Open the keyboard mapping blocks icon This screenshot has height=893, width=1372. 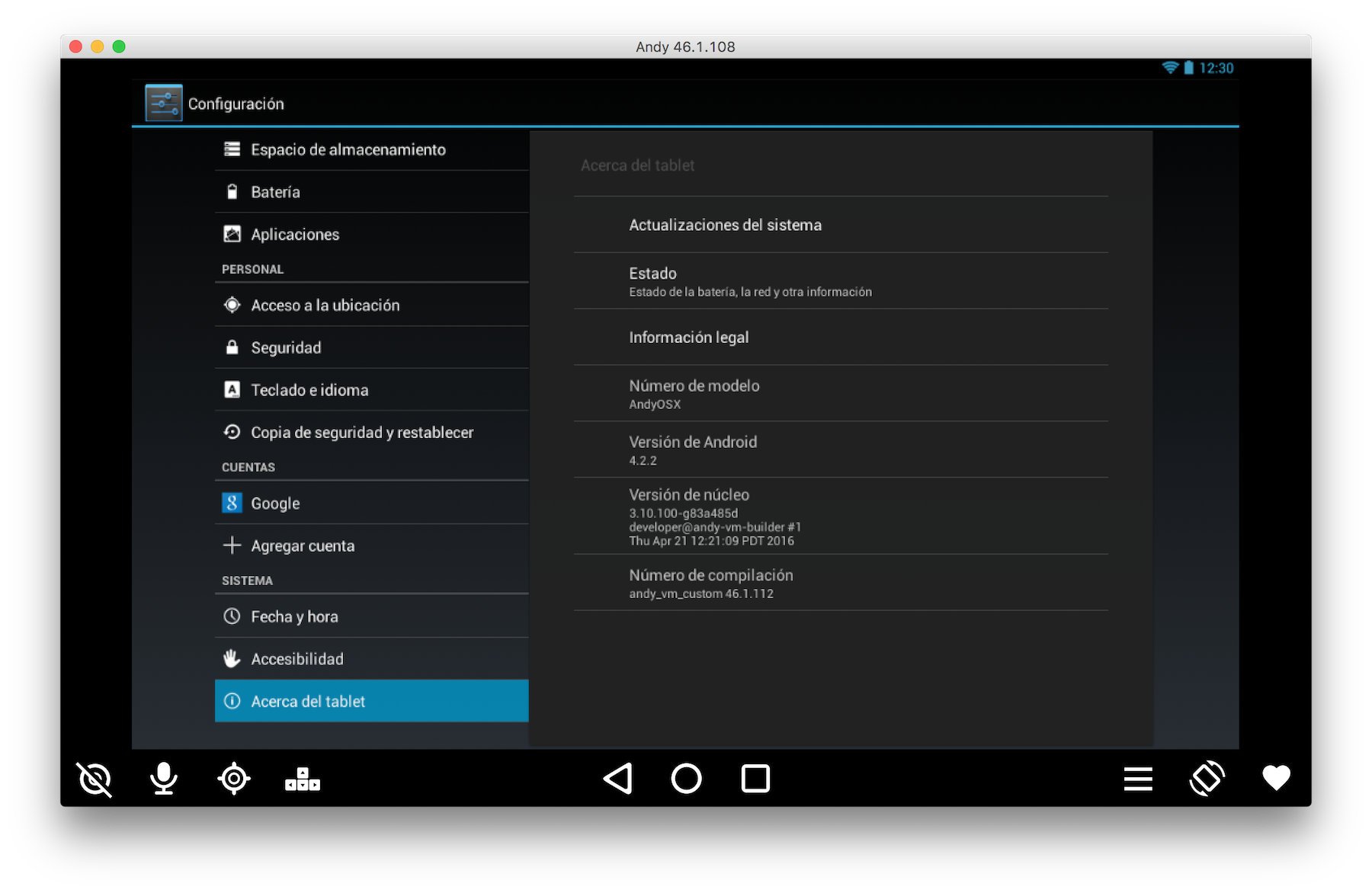coord(303,779)
